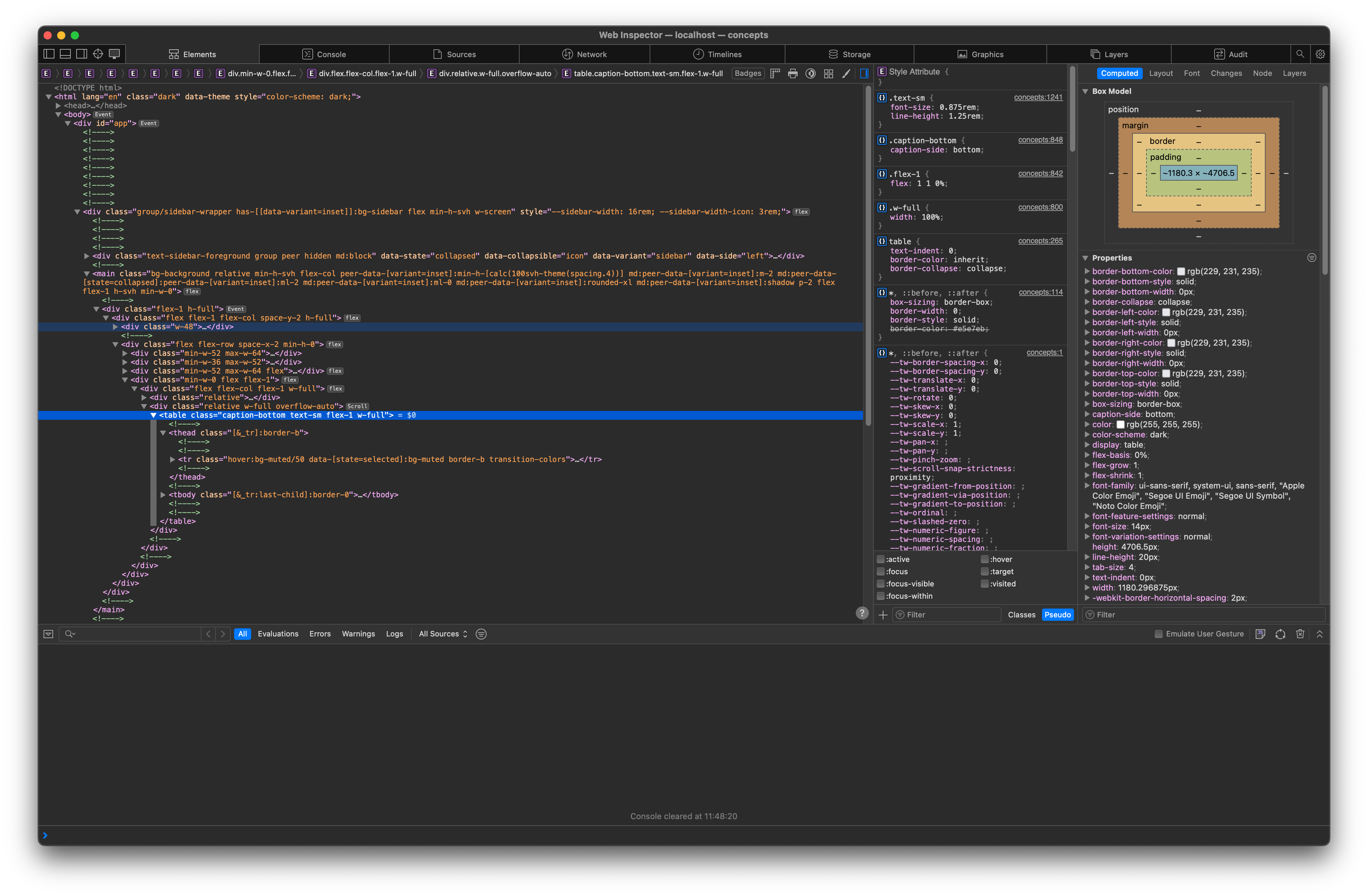The height and width of the screenshot is (896, 1368).
Task: Collapse console drawer with double chevron
Action: point(1319,634)
